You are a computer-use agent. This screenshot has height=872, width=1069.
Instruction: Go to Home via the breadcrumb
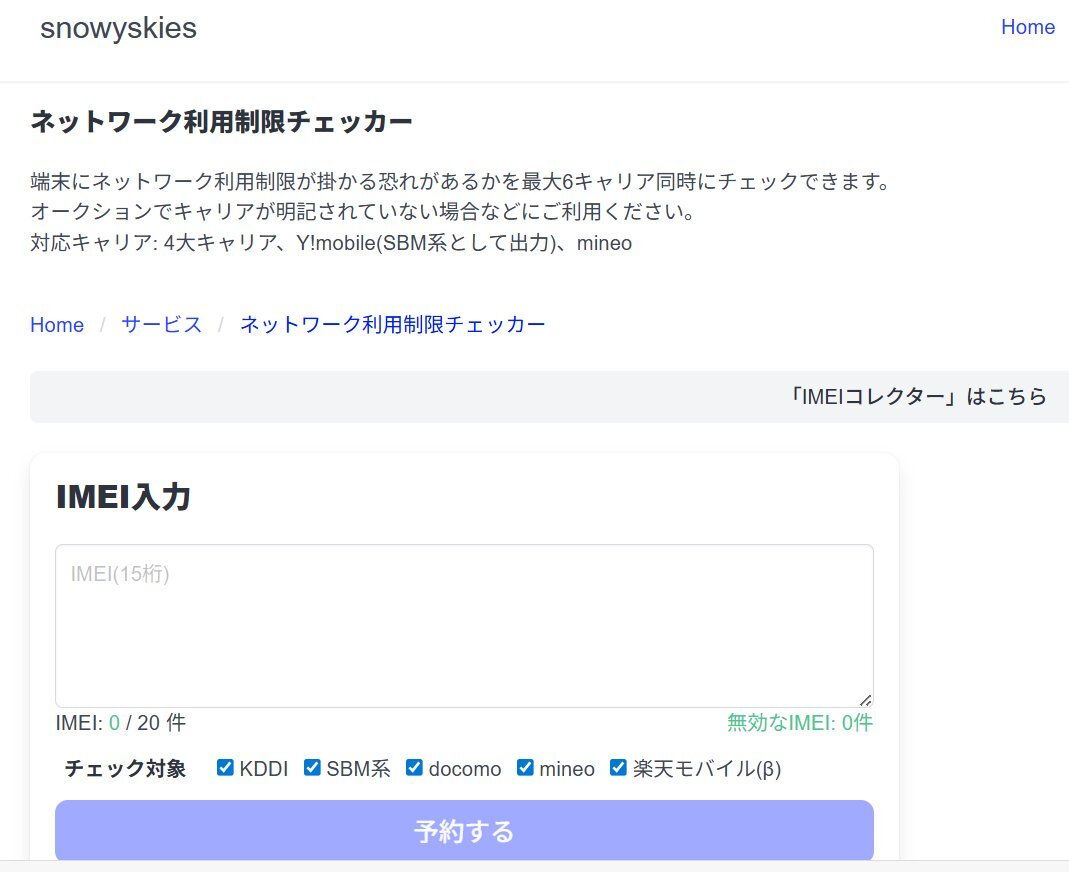point(57,325)
